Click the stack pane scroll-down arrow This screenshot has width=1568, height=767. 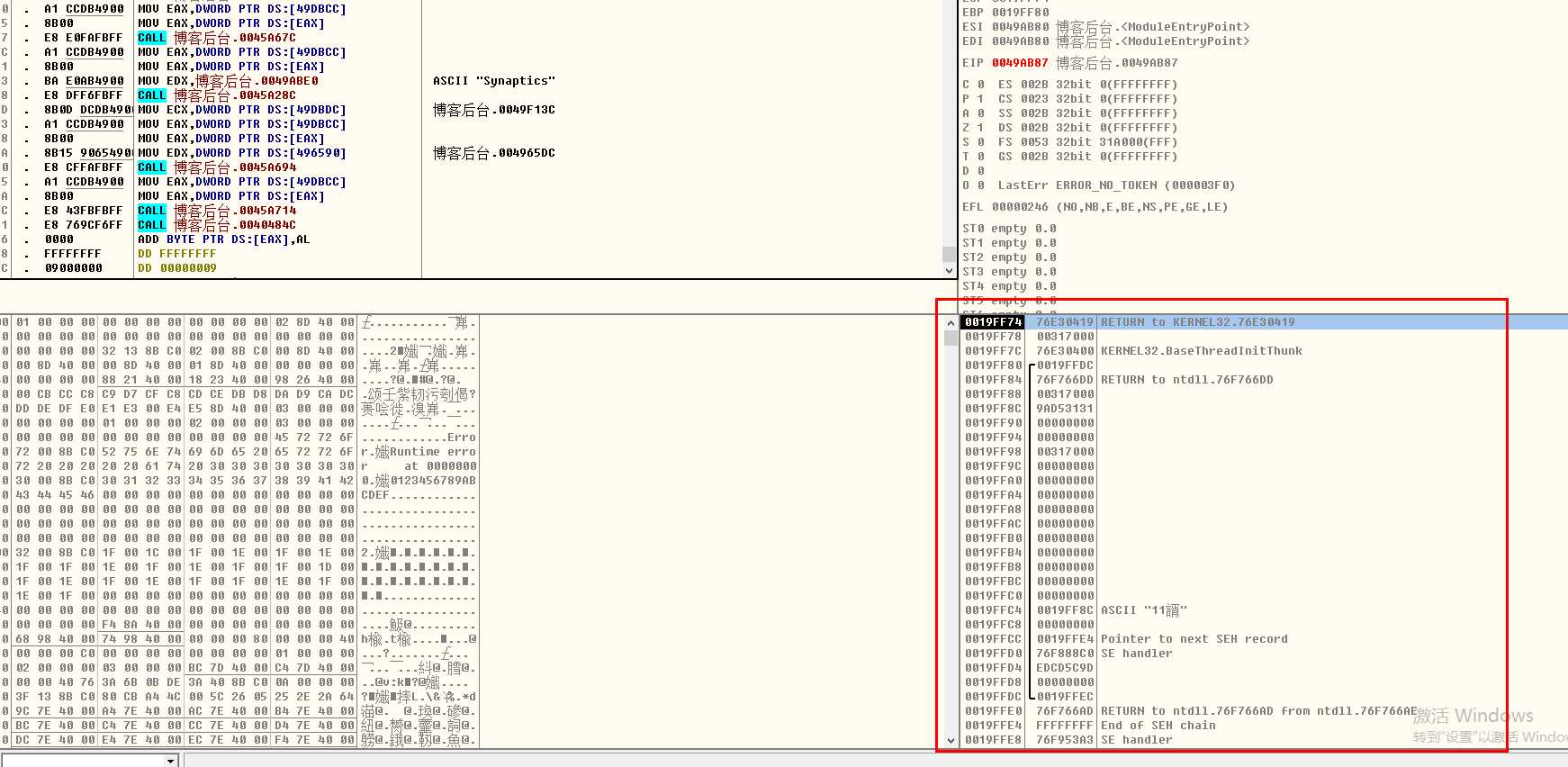point(951,741)
